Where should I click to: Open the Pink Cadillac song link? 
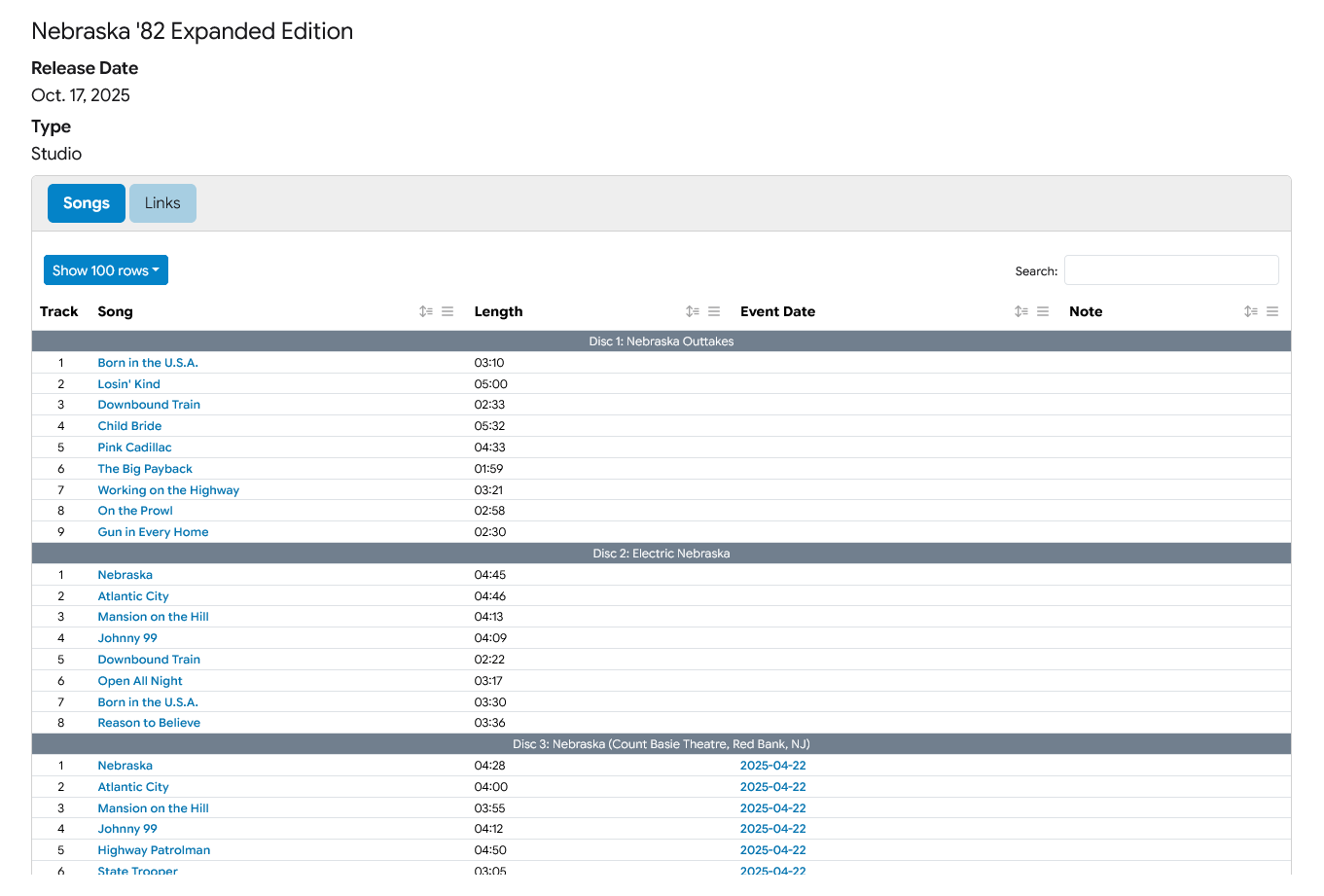[x=134, y=448]
